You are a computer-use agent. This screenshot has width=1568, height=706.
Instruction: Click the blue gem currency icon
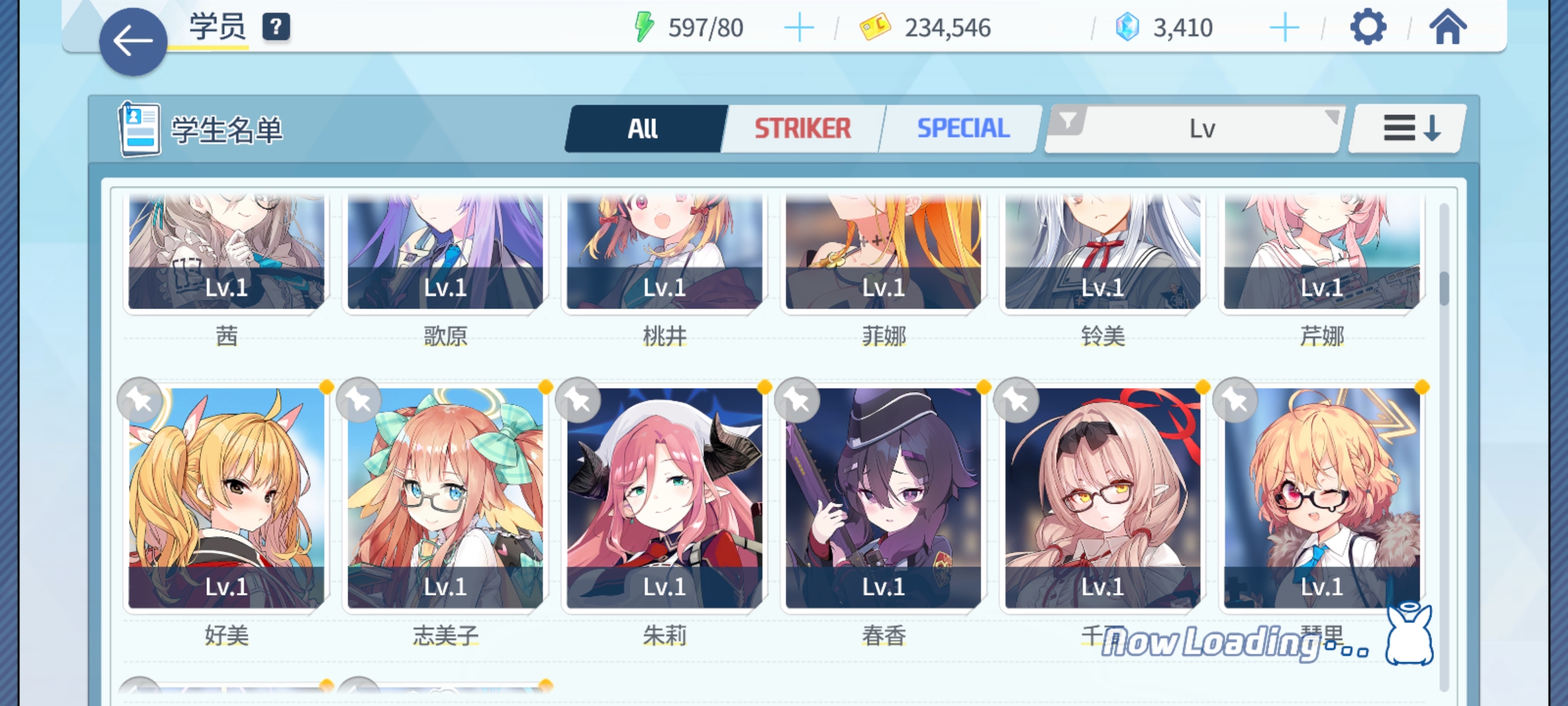[x=1127, y=27]
